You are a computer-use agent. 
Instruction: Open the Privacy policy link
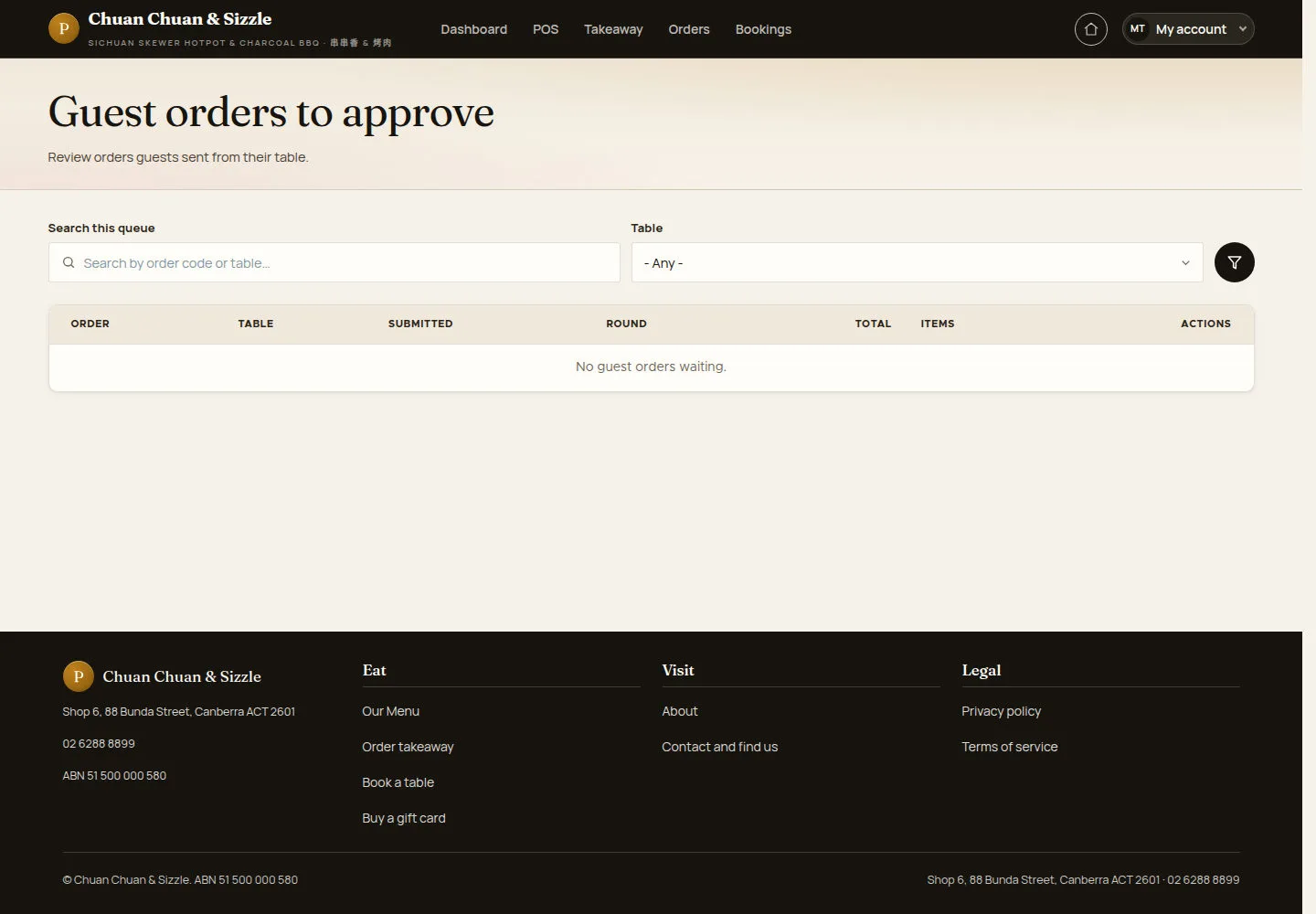pyautogui.click(x=1001, y=711)
